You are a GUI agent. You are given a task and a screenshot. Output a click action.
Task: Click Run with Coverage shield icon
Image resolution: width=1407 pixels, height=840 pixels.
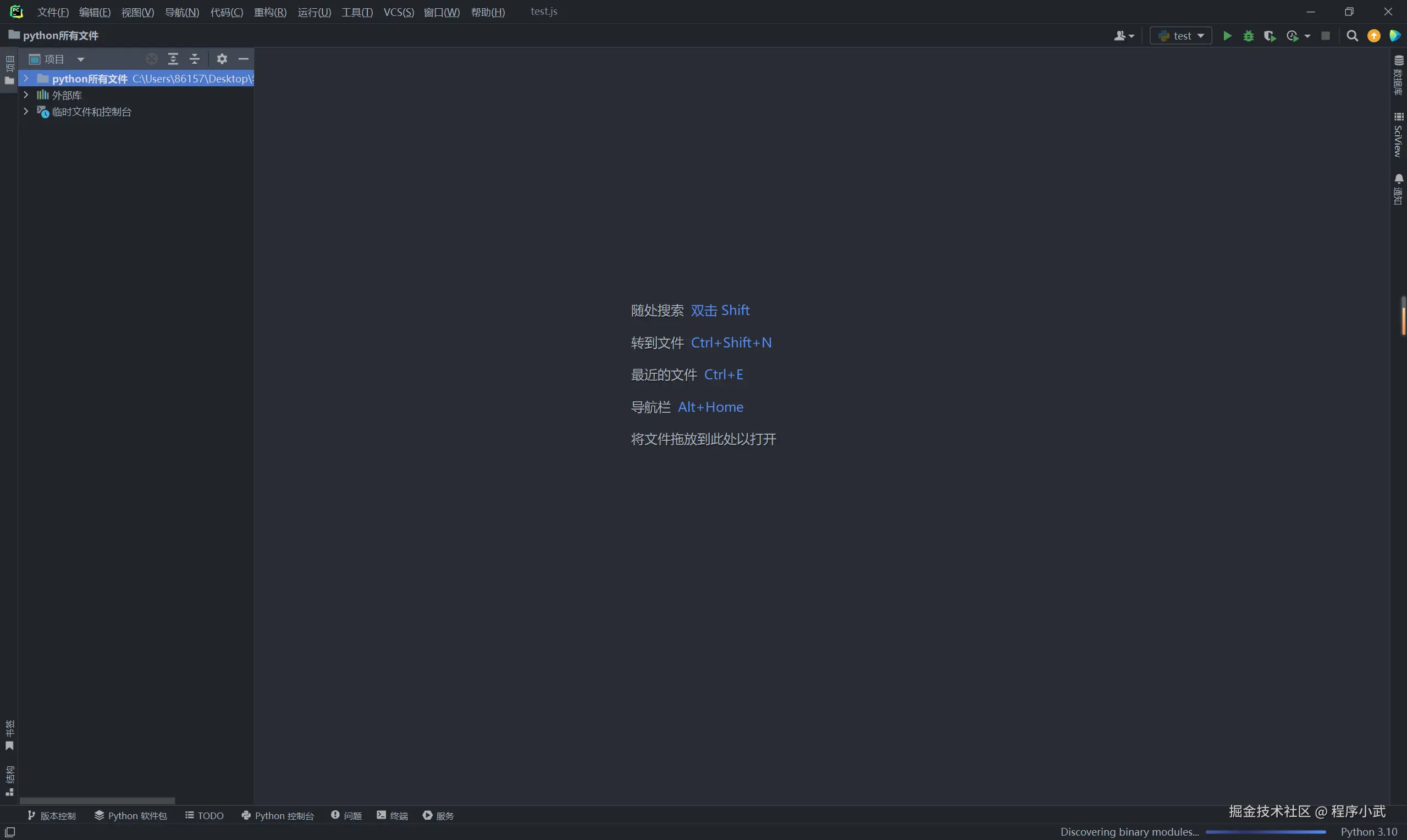tap(1270, 36)
